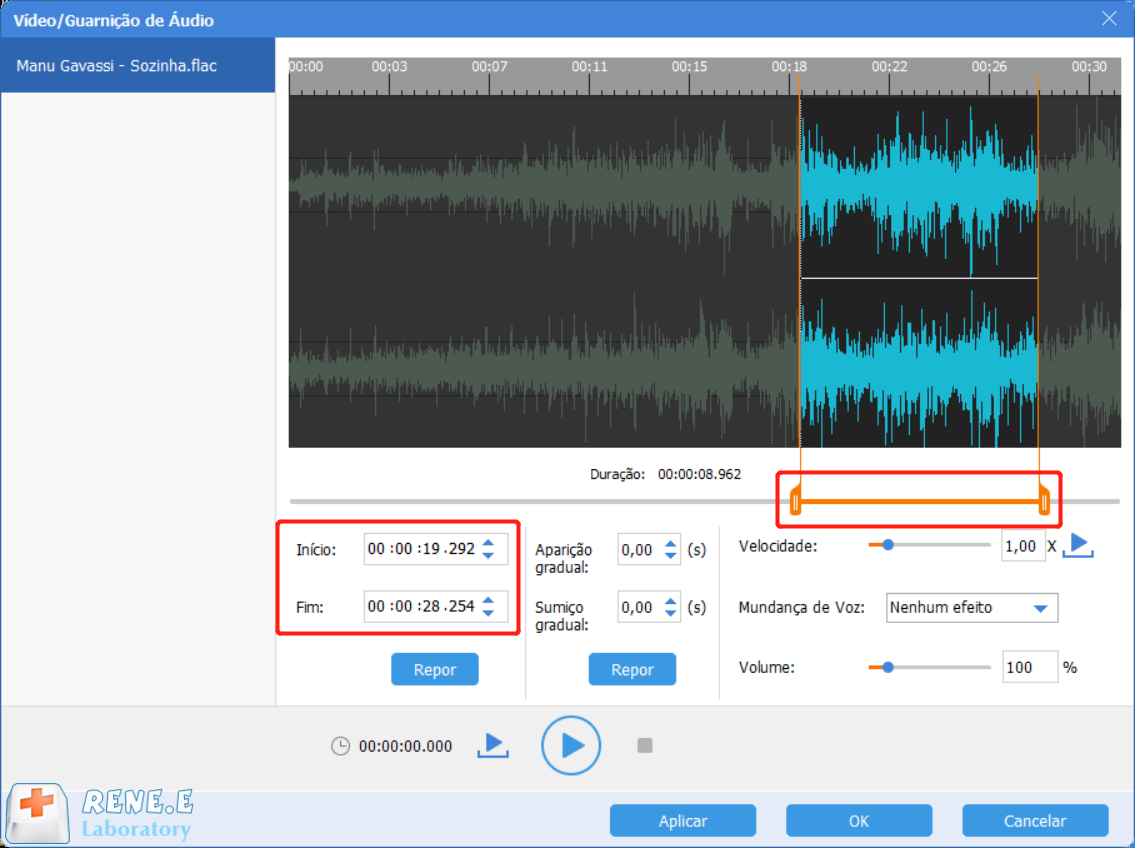The height and width of the screenshot is (848, 1135).
Task: Click the right orange trim handle
Action: tap(1044, 501)
